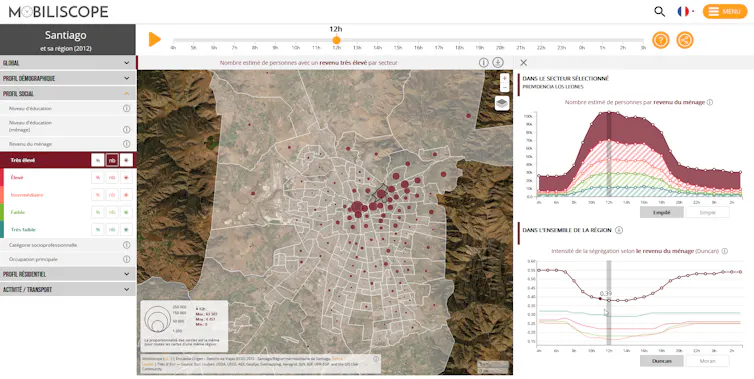Show Faible as nb count
Screen dimensions: 754x379
point(112,212)
